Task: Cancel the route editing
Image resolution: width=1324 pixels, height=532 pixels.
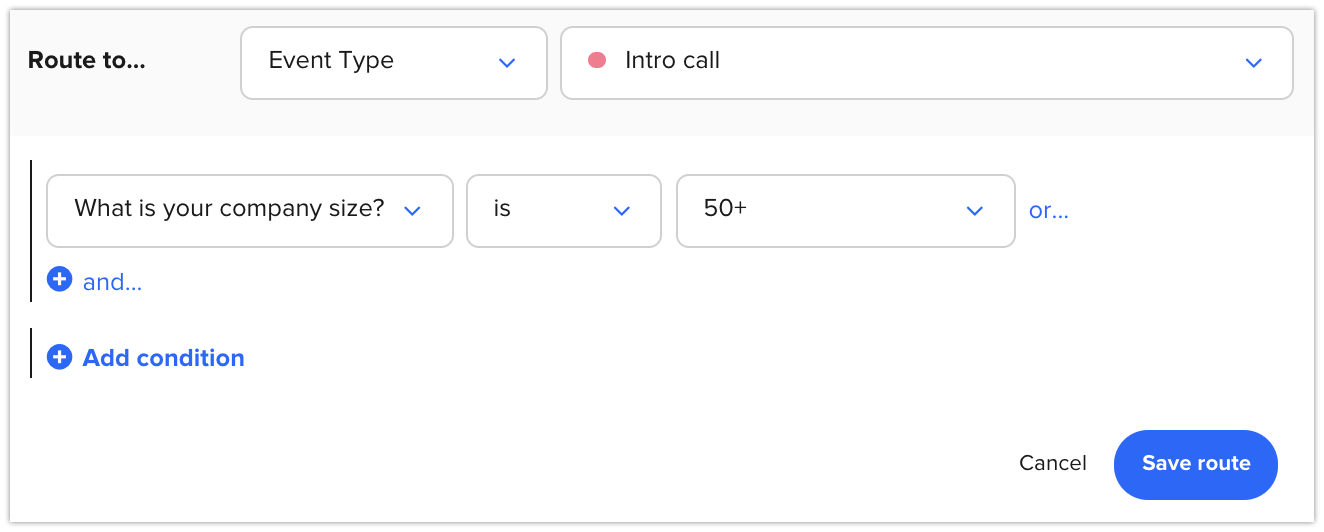Action: coord(1052,463)
